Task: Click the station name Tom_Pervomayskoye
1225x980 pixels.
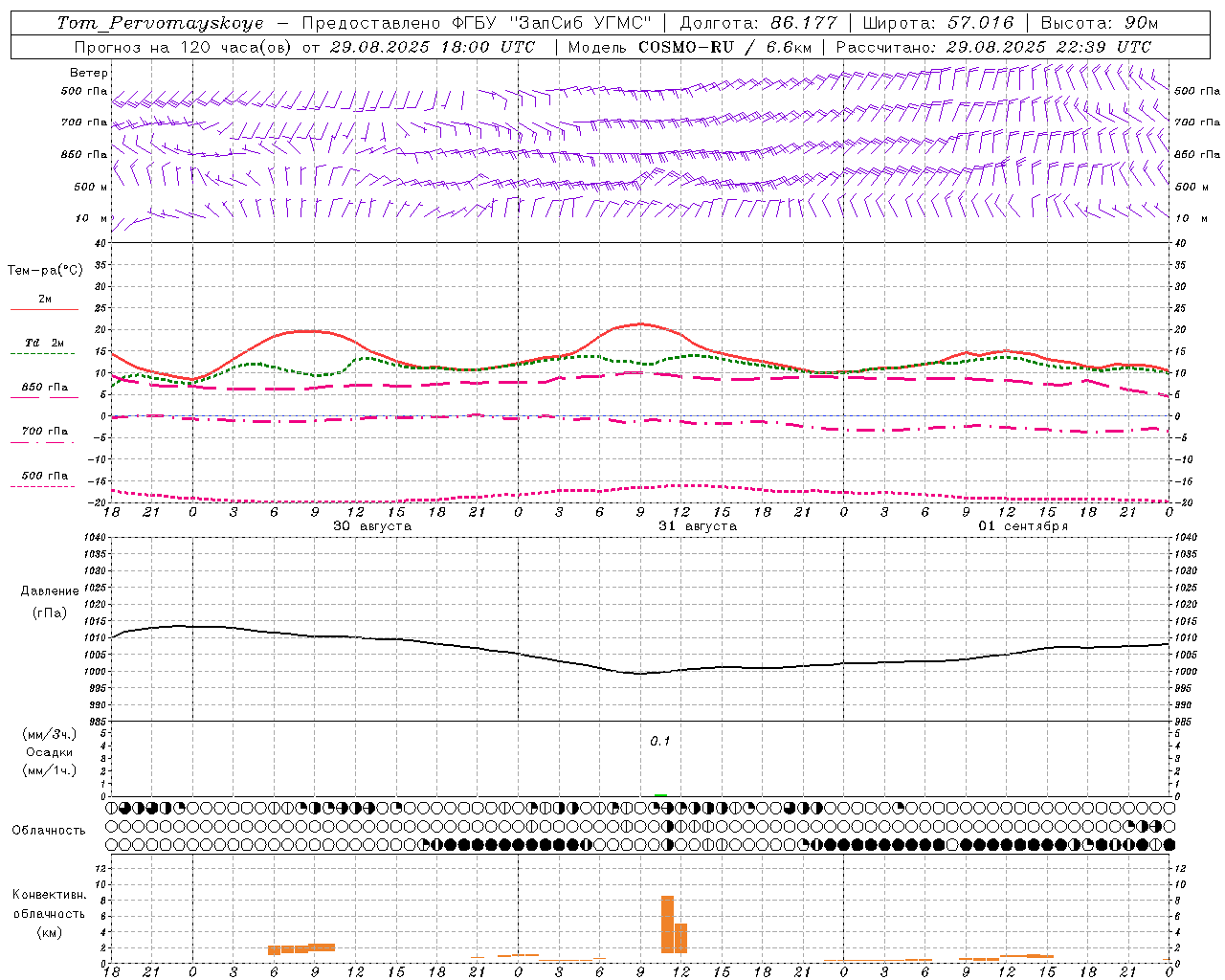Action: click(160, 23)
